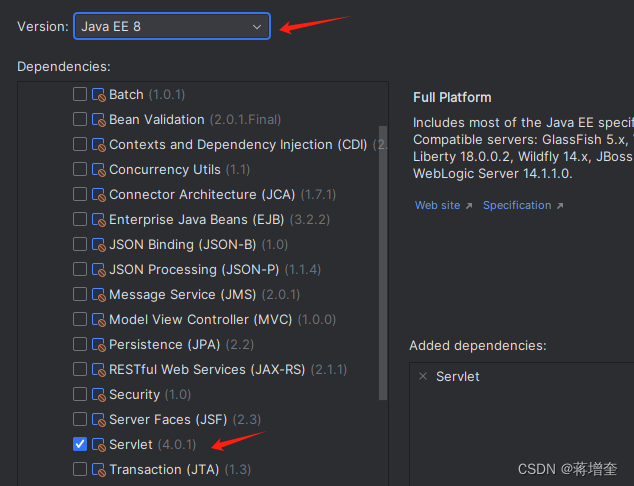The height and width of the screenshot is (486, 634).
Task: Click the Batch library icon
Action: 99,95
